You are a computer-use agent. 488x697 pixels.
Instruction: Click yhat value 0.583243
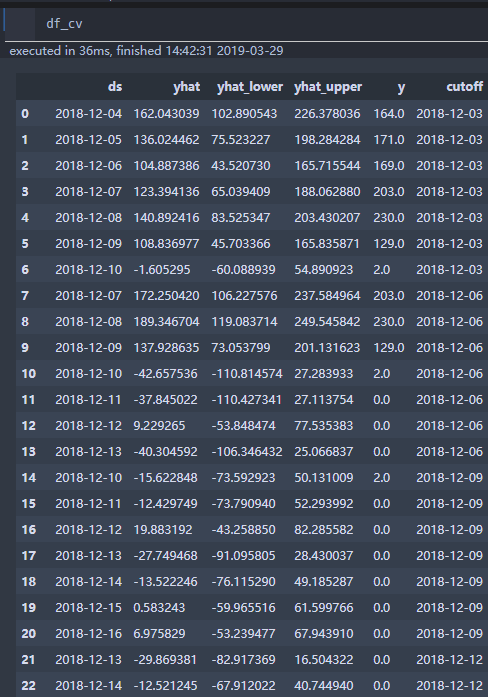(159, 608)
